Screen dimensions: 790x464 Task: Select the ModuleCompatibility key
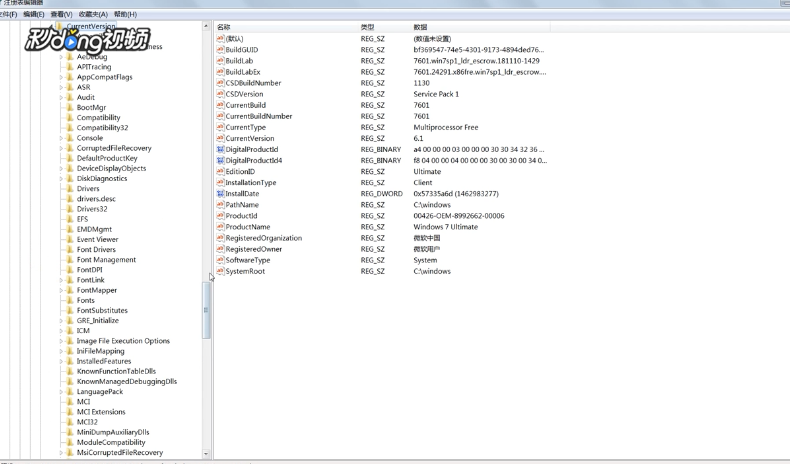(x=111, y=442)
